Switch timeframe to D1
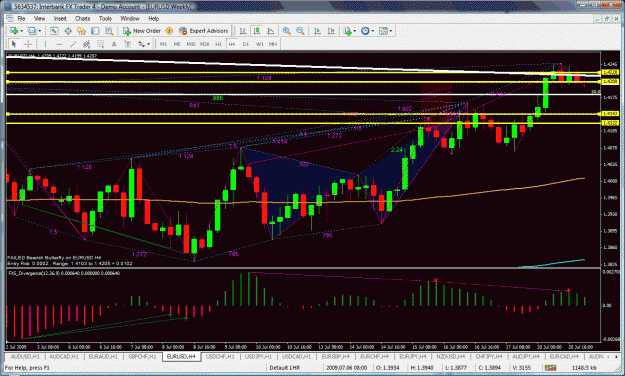 [x=246, y=44]
